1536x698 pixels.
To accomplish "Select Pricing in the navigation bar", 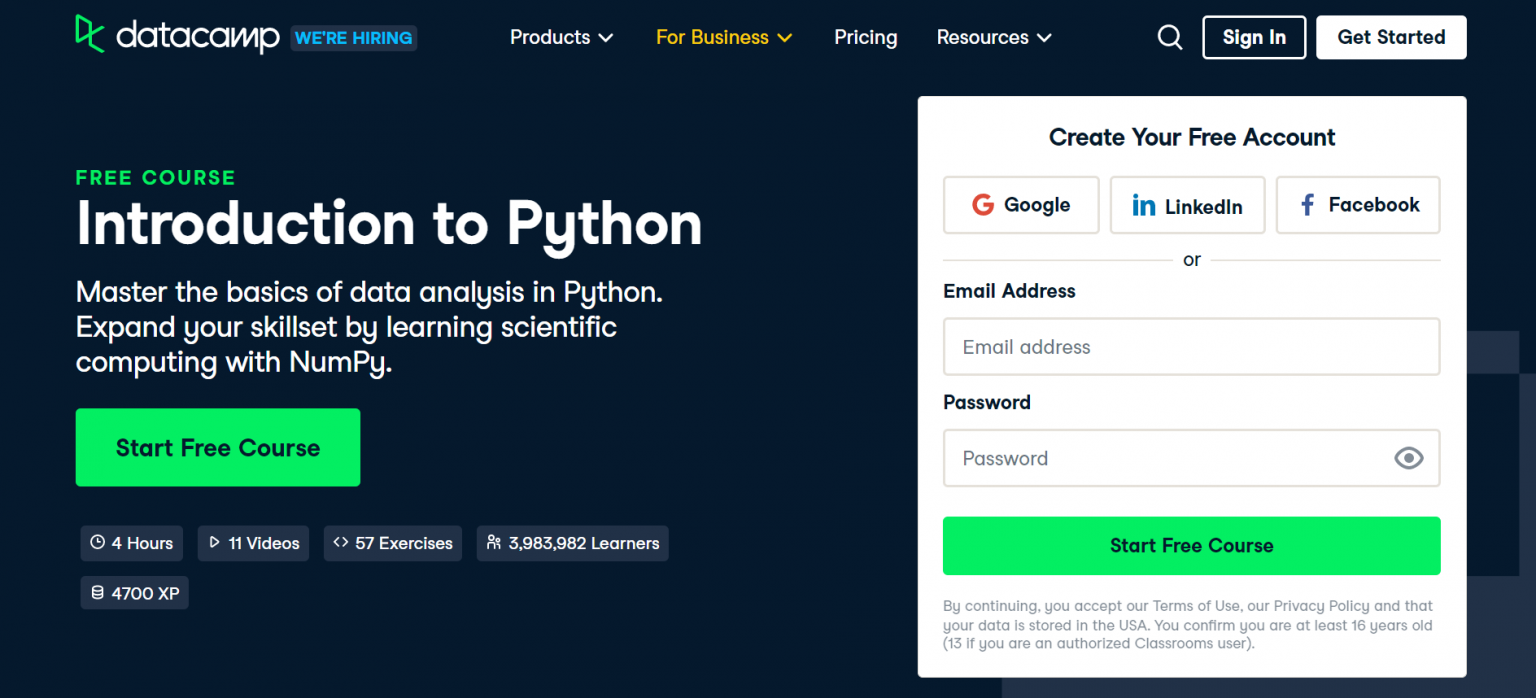I will click(865, 37).
